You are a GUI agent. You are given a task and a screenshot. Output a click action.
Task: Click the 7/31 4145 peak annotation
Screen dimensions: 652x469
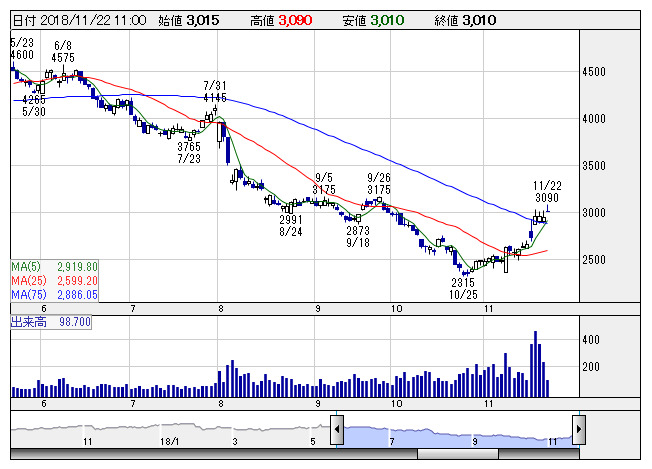(x=215, y=91)
